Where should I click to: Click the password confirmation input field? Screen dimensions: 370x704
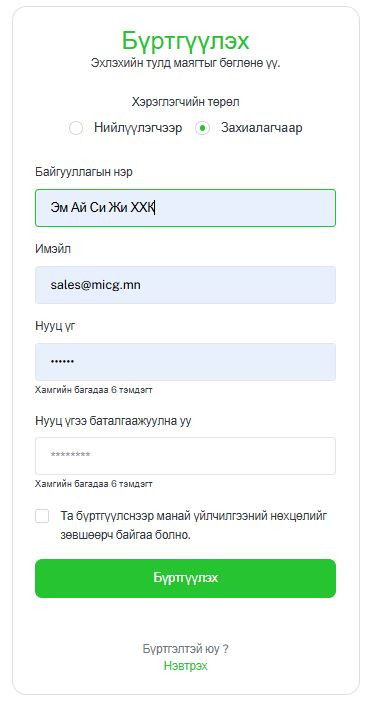click(185, 456)
